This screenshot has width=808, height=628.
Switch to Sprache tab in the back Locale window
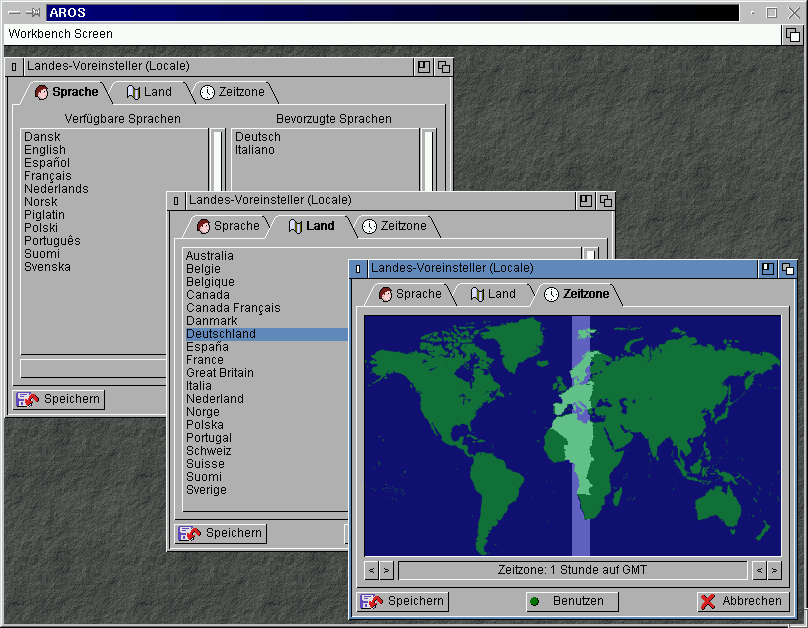[x=66, y=92]
